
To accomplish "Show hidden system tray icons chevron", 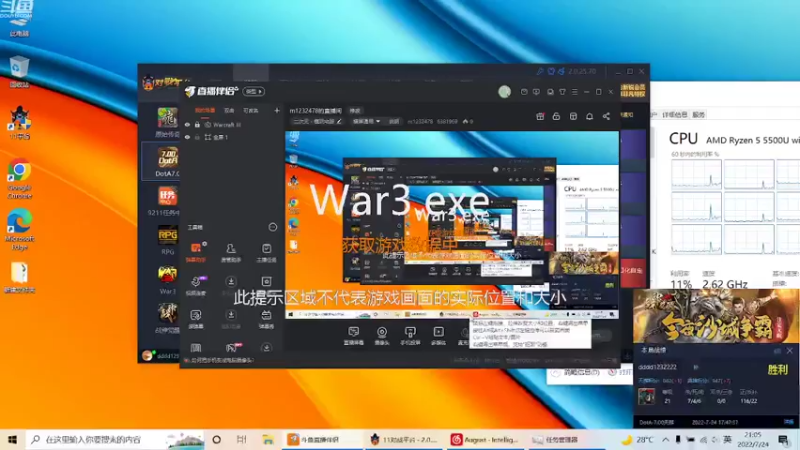I will point(665,439).
